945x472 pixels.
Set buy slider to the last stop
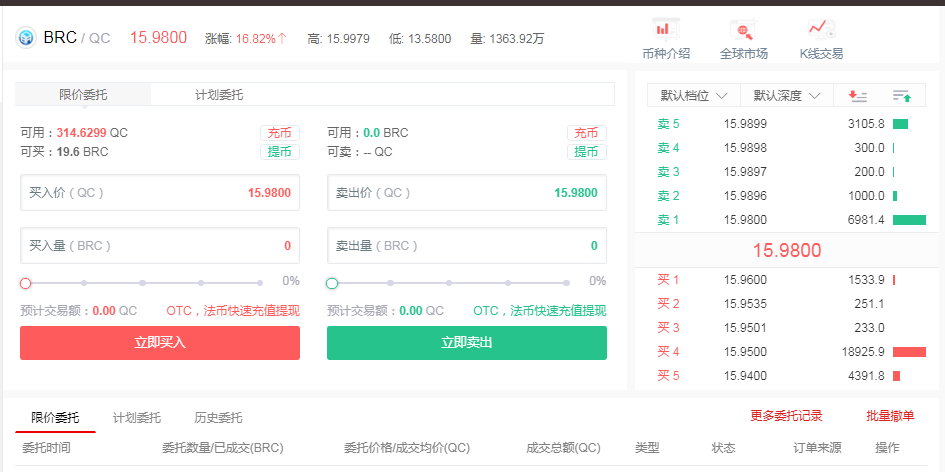pyautogui.click(x=260, y=283)
